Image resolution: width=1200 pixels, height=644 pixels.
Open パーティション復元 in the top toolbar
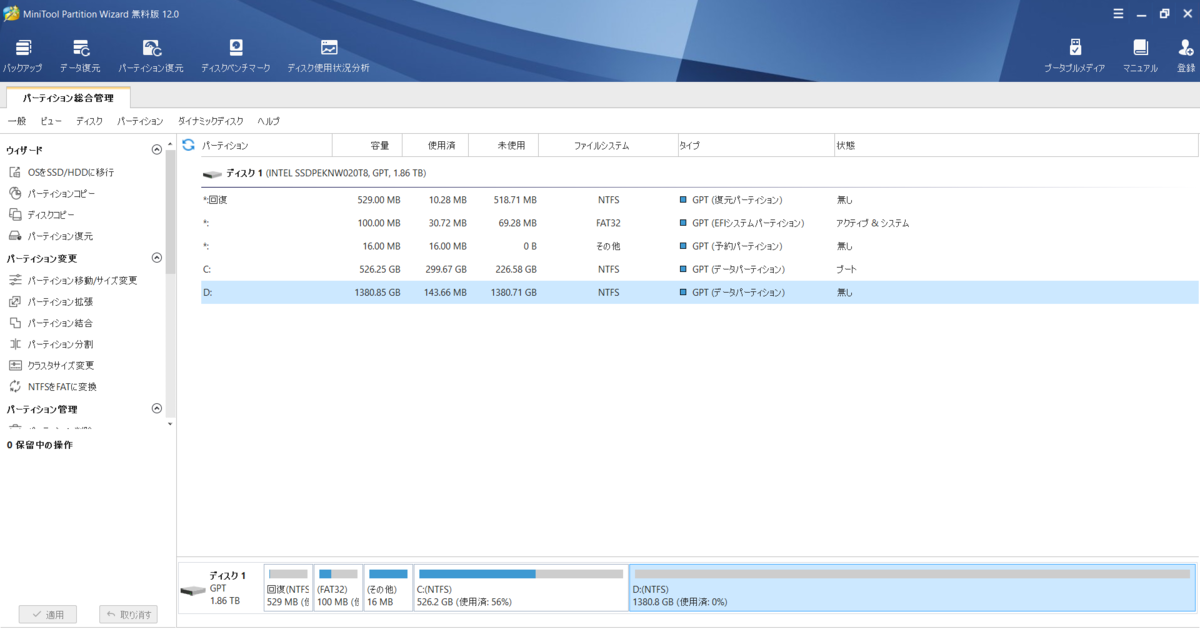(151, 56)
